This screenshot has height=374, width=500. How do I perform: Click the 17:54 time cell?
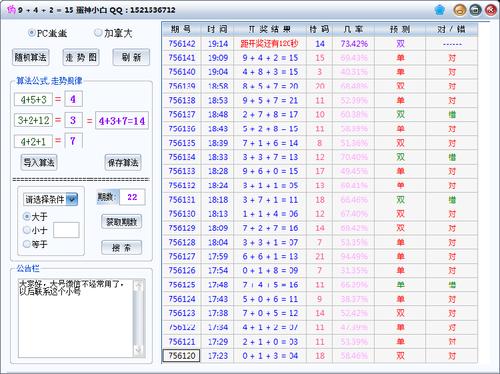click(218, 270)
